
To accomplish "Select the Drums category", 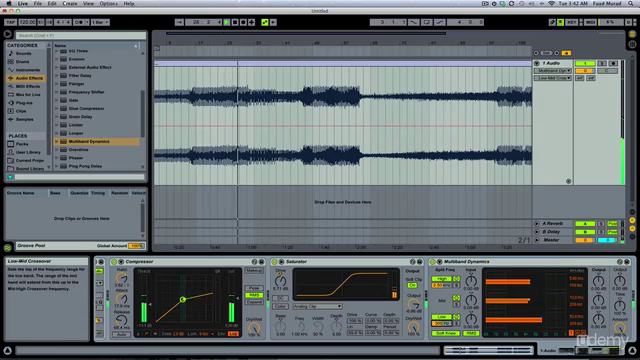I will tap(22, 62).
